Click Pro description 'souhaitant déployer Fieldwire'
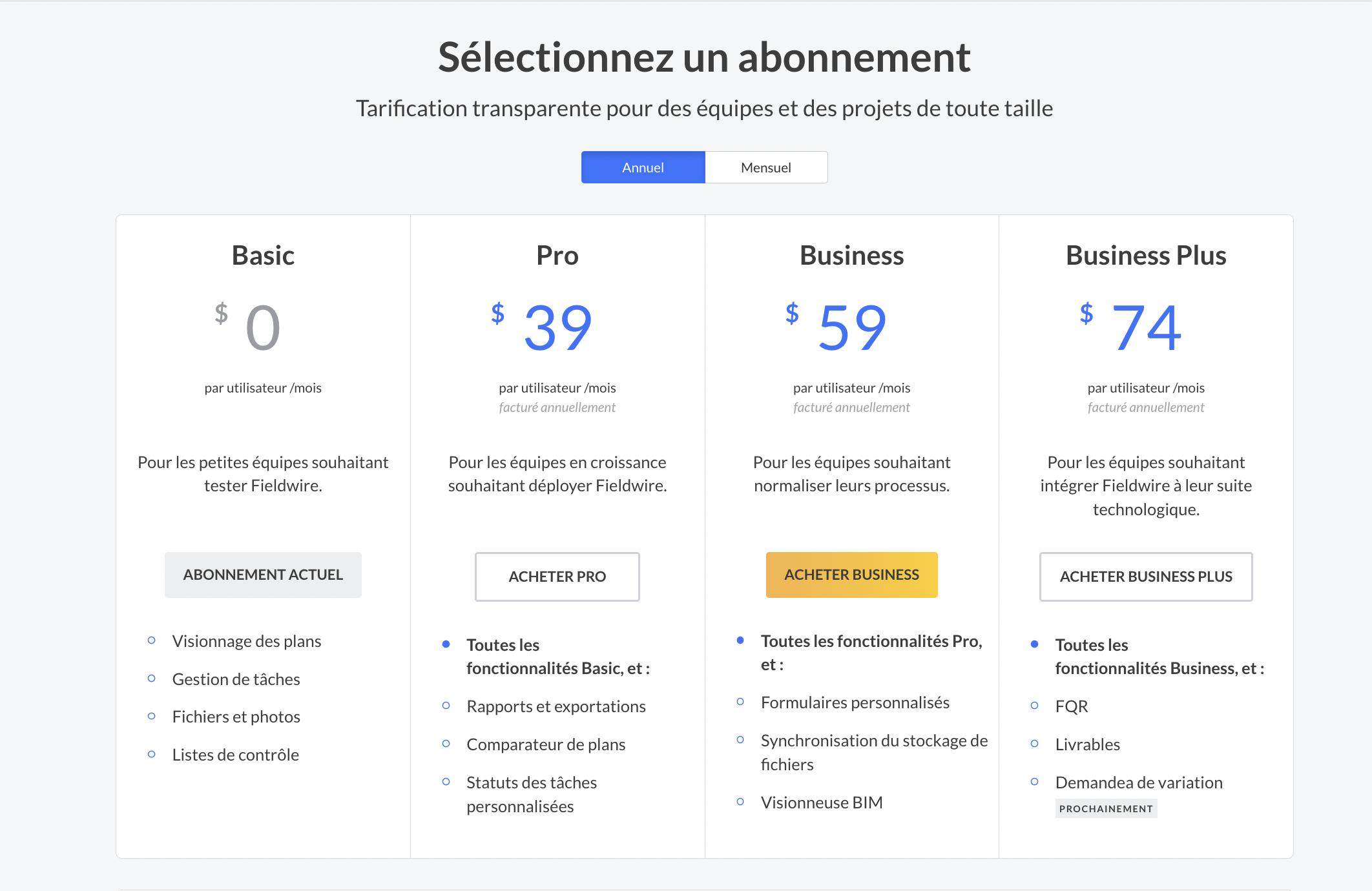 coord(557,486)
